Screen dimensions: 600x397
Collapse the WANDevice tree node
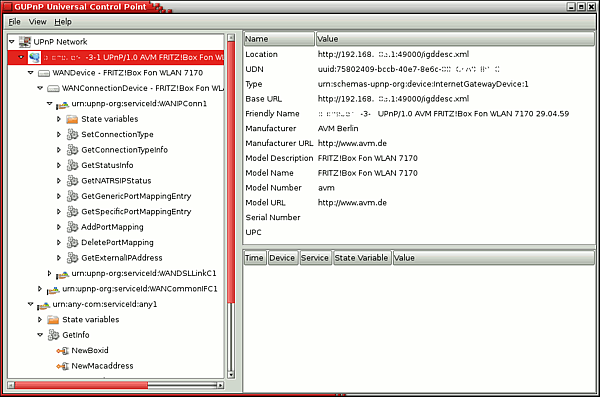(31, 72)
